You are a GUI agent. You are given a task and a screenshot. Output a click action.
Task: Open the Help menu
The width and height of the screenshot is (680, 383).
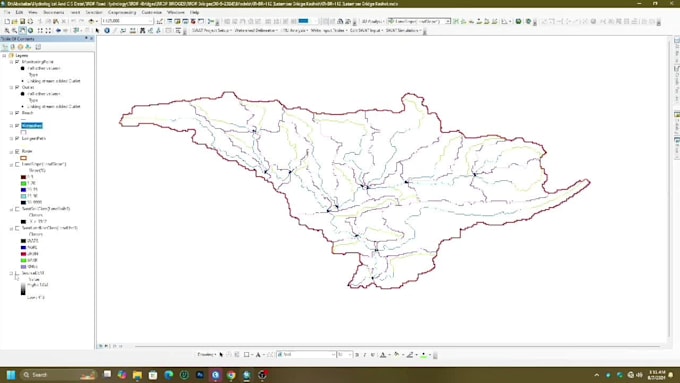[x=194, y=13]
